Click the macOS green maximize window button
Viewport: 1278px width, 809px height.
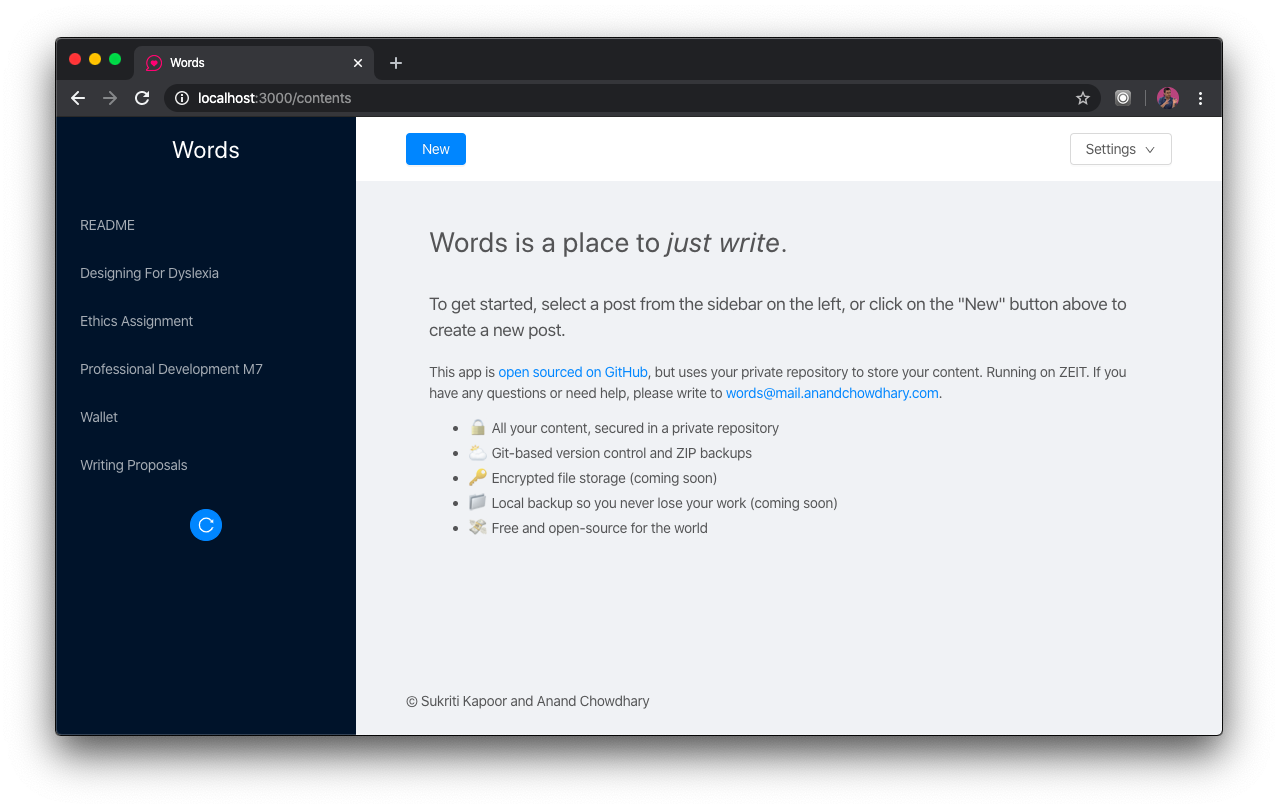pyautogui.click(x=115, y=60)
